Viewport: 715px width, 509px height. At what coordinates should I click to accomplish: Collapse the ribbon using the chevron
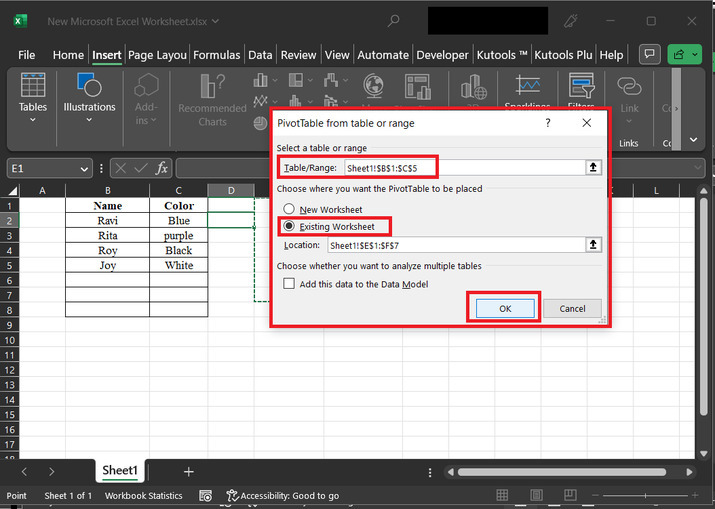695,141
